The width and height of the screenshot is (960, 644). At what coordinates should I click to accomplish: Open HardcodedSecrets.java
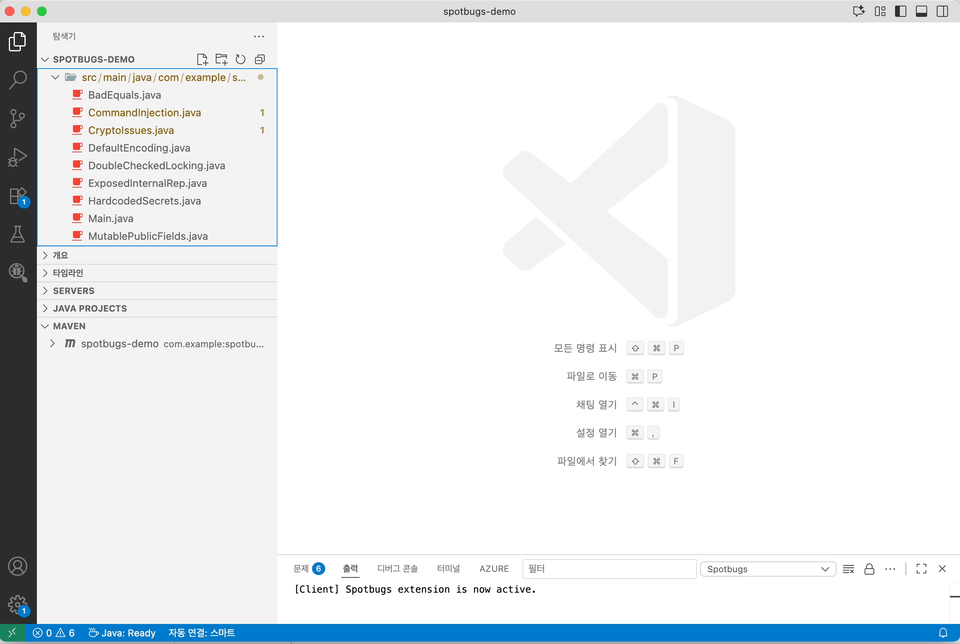pyautogui.click(x=157, y=201)
